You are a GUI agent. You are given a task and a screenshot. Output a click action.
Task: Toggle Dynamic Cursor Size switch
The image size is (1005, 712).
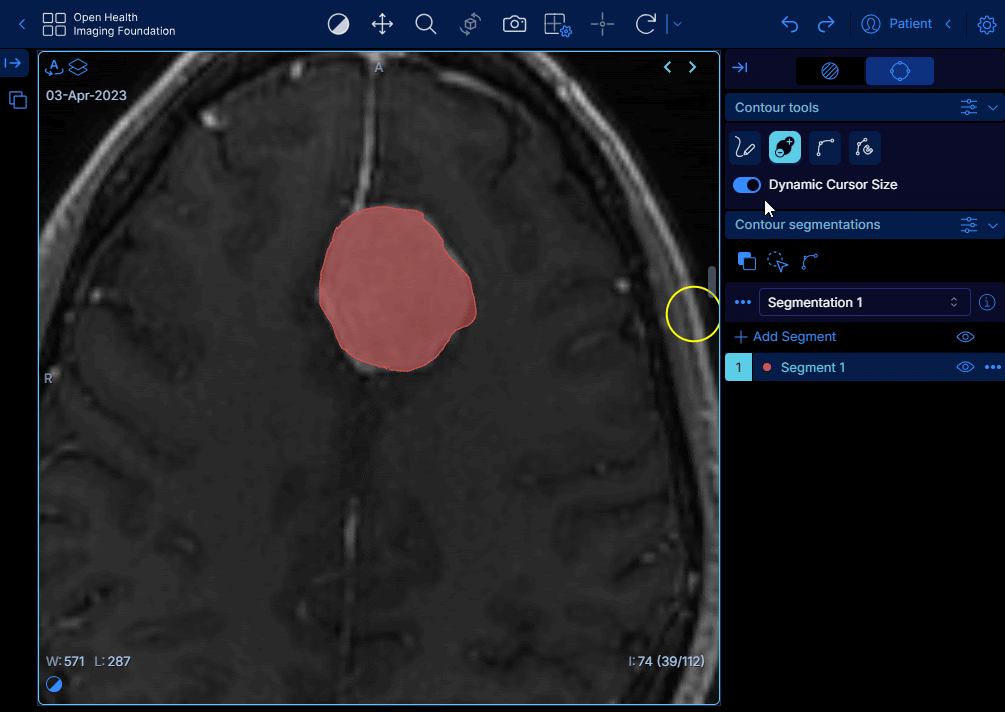[x=747, y=185]
